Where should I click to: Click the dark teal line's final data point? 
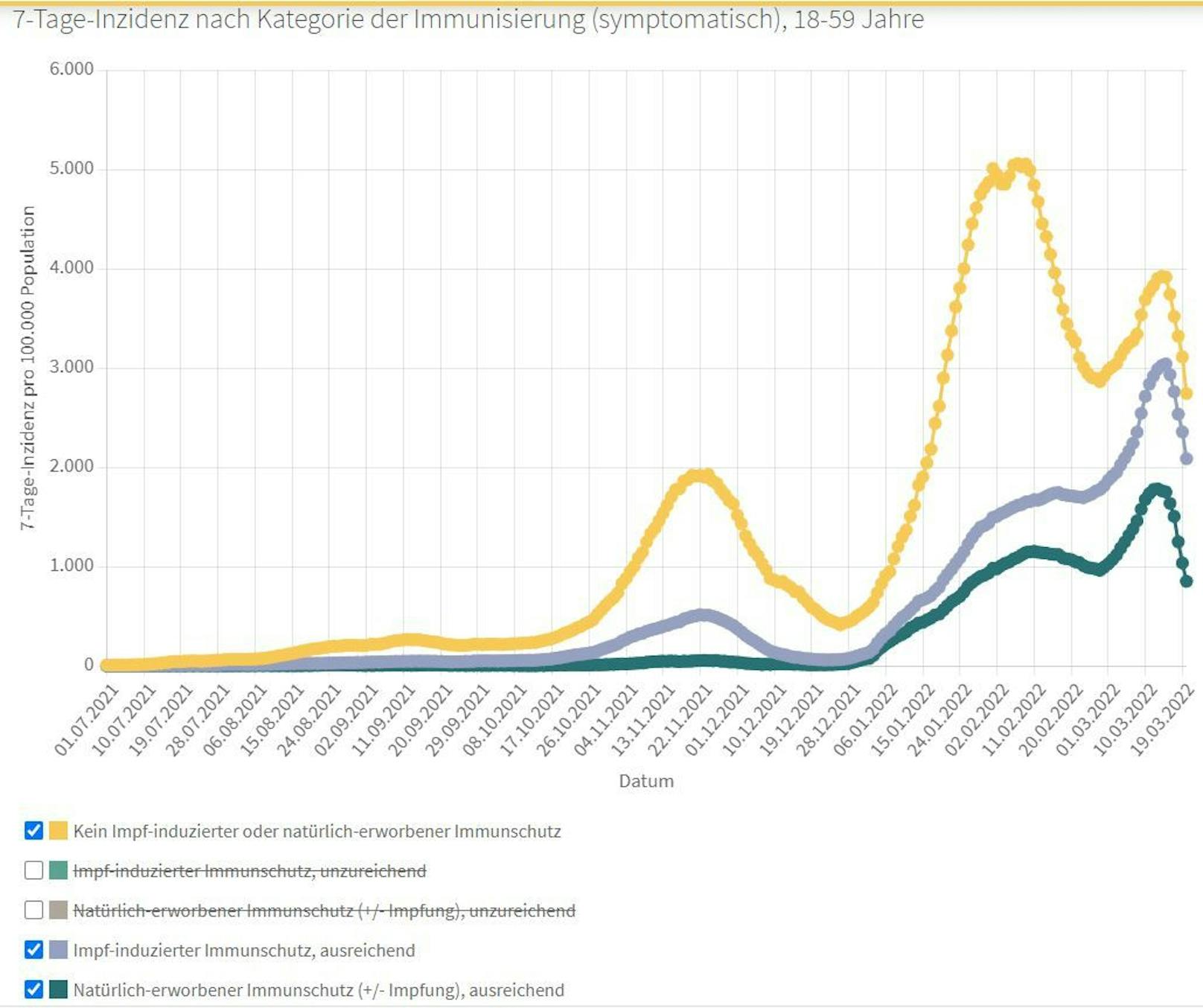[1187, 581]
